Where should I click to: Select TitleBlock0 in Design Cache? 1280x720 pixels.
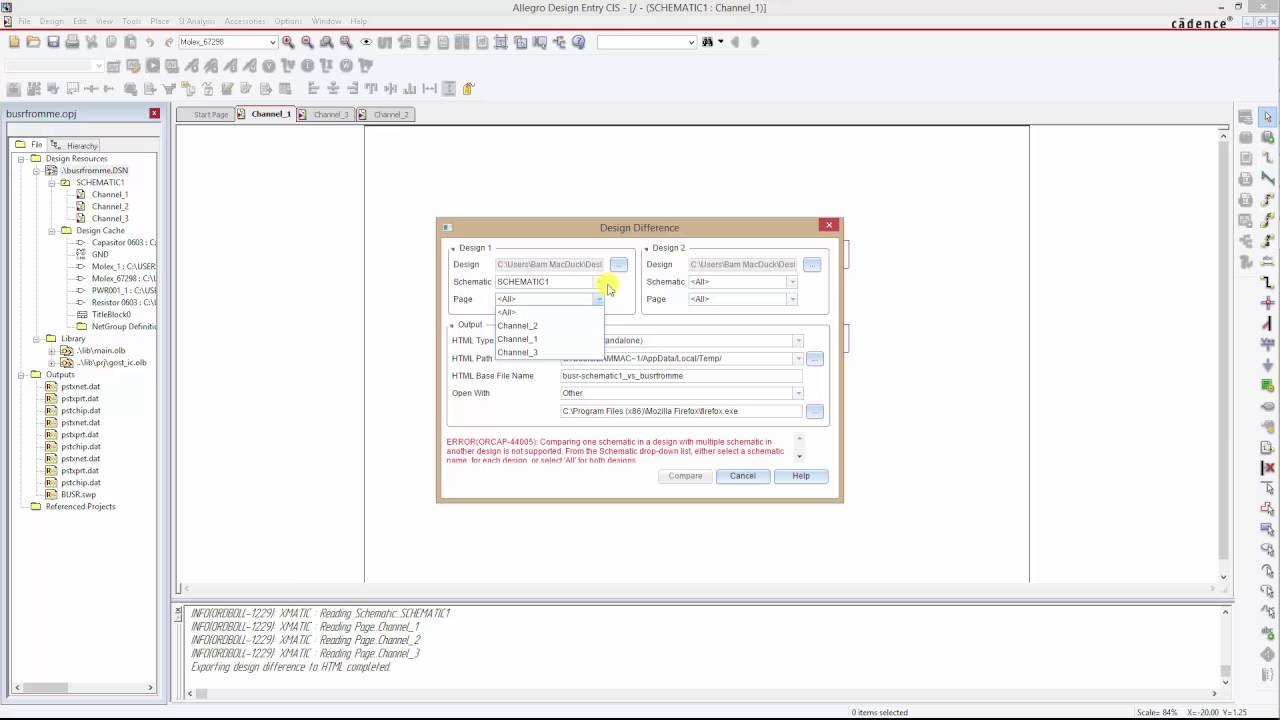click(x=111, y=314)
